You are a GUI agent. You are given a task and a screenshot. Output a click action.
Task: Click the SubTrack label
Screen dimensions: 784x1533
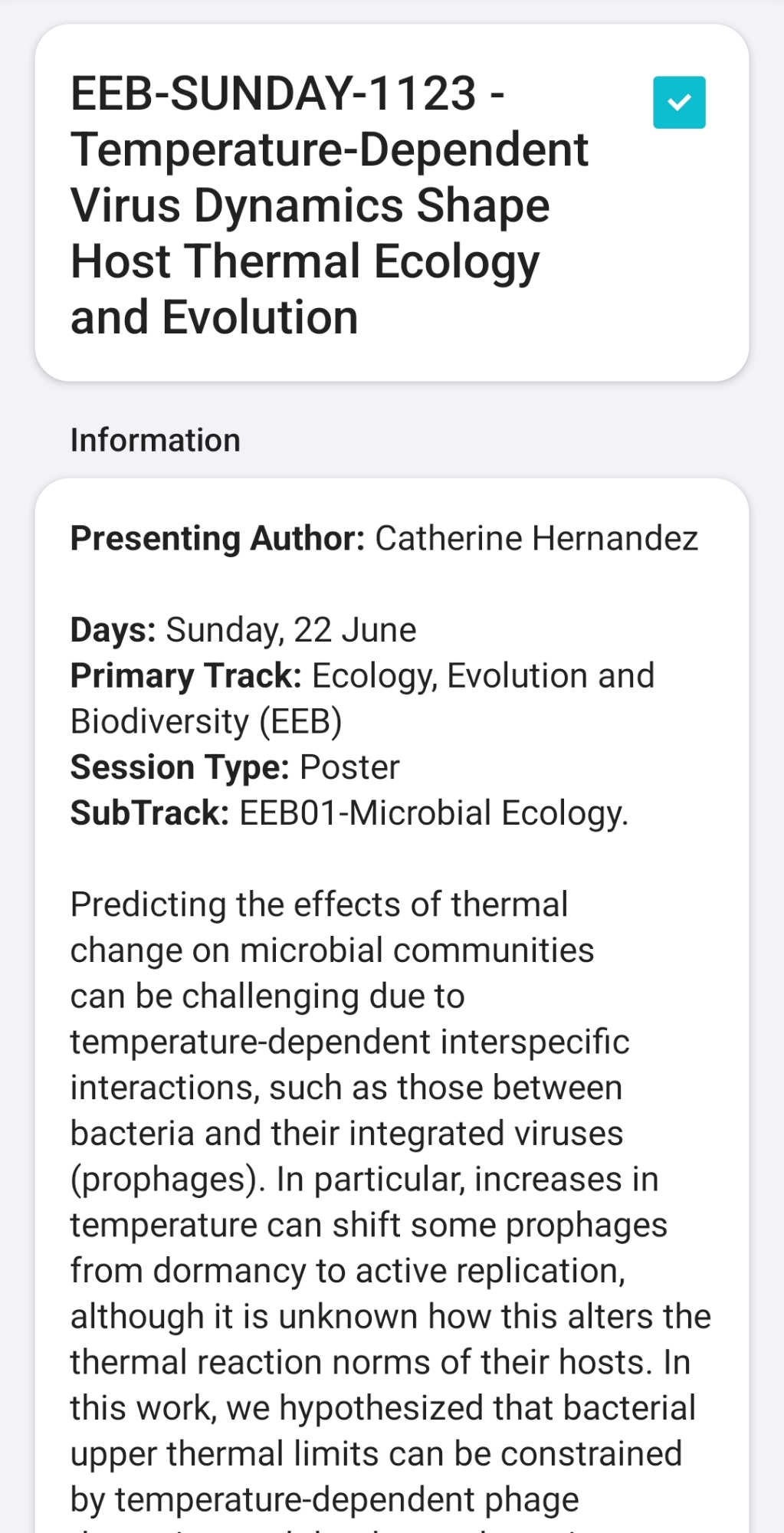pos(149,813)
